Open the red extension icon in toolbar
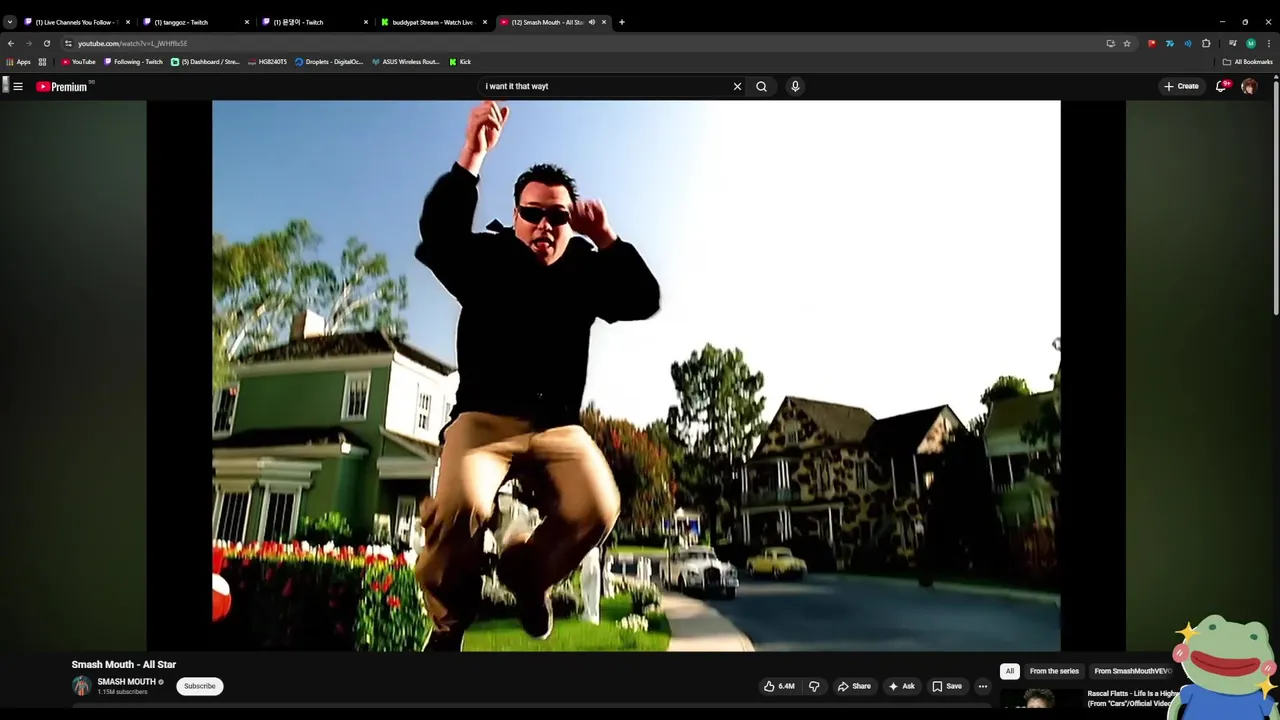1280x720 pixels. (1152, 43)
